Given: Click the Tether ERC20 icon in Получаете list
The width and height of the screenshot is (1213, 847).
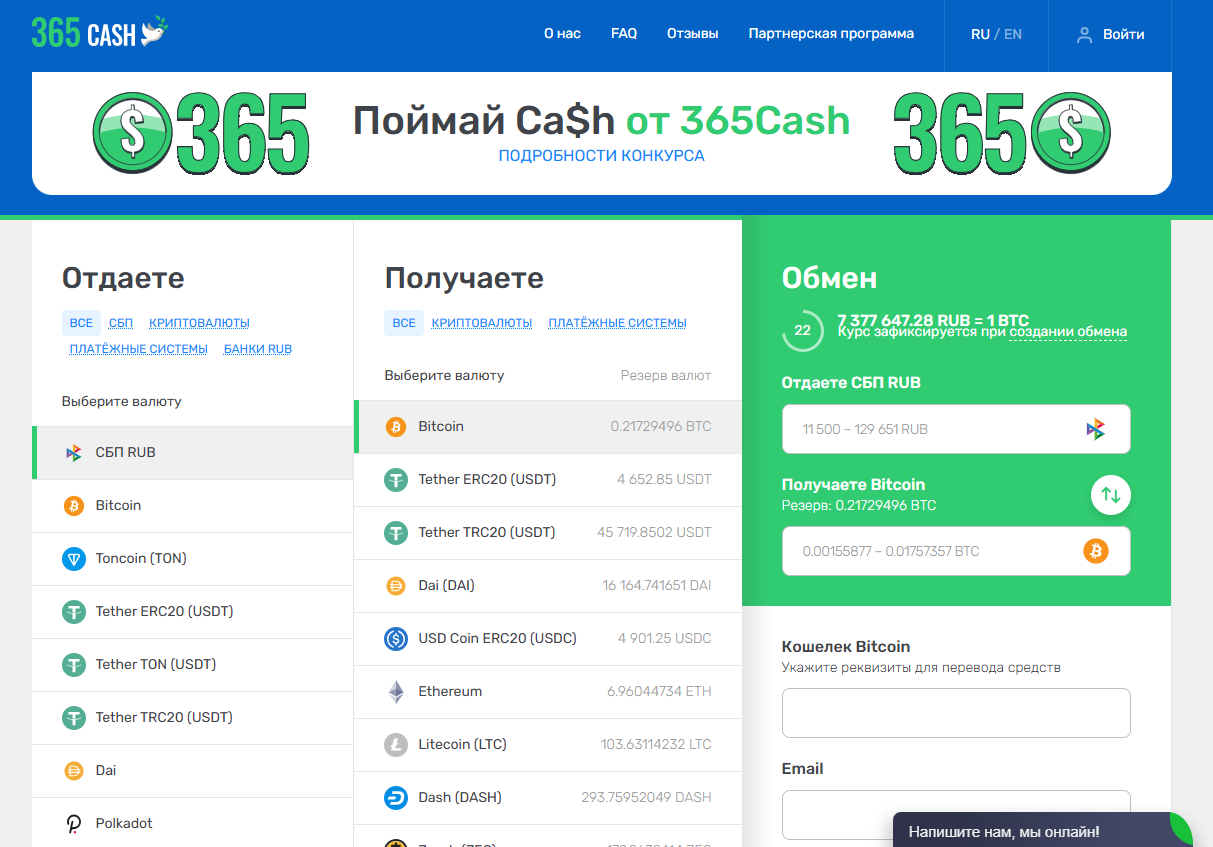Looking at the screenshot, I should (x=396, y=480).
